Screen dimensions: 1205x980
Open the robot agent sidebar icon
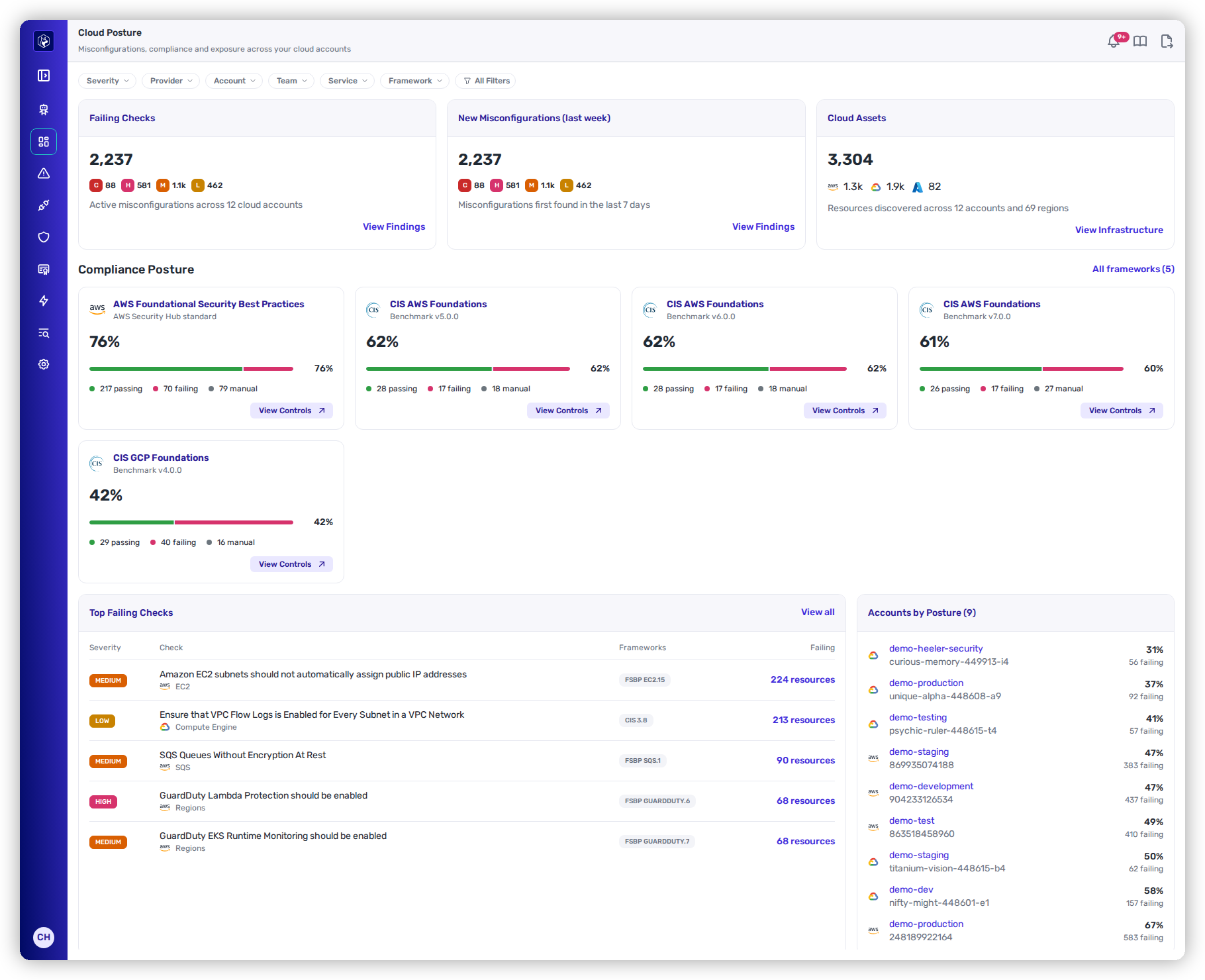tap(44, 110)
